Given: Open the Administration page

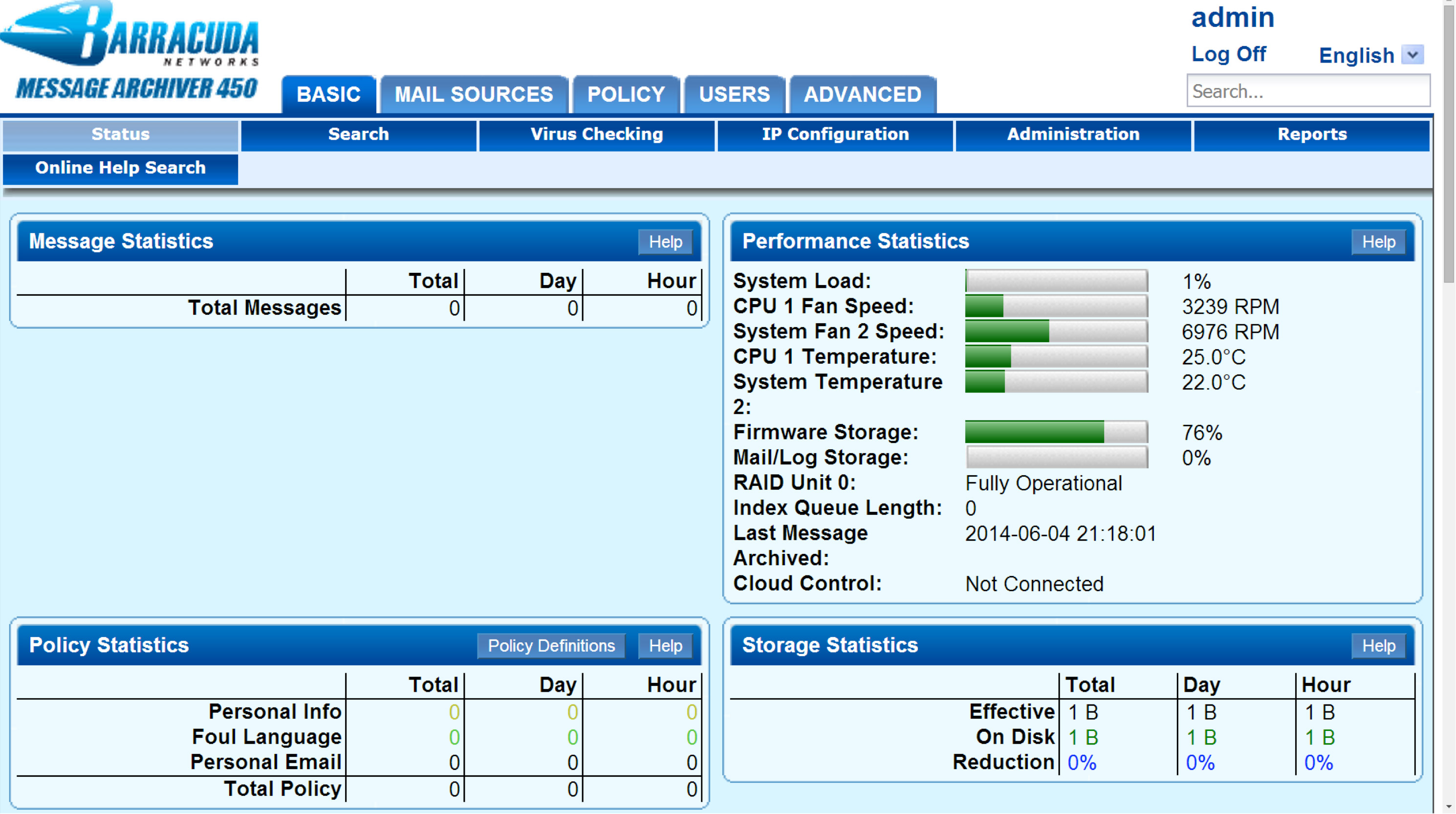Looking at the screenshot, I should [x=1073, y=134].
